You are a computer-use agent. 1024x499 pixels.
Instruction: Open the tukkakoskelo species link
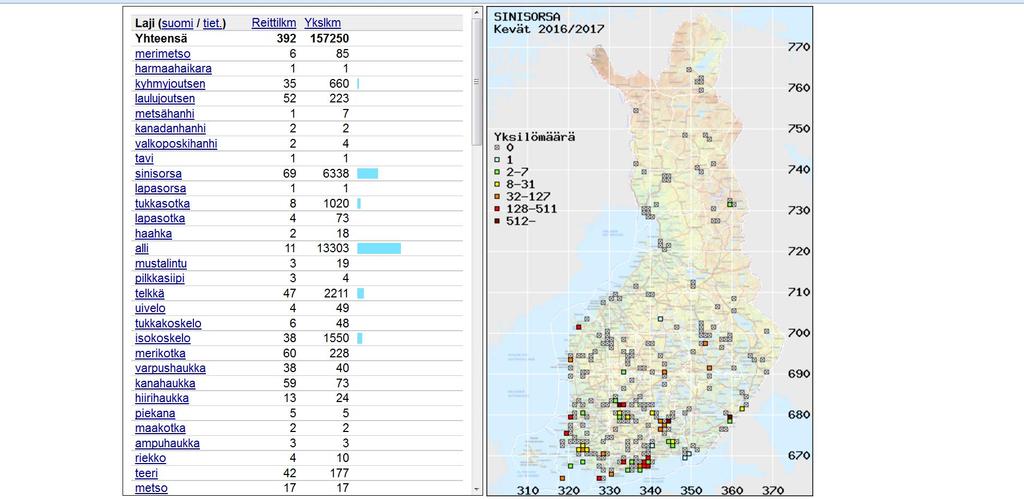(x=168, y=324)
